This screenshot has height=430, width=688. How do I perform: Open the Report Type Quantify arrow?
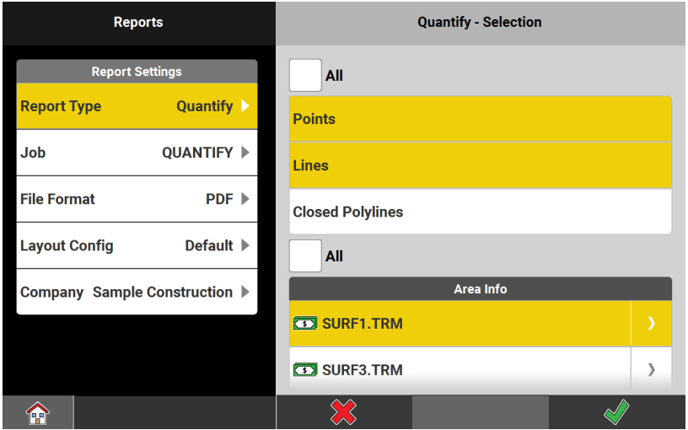click(245, 106)
